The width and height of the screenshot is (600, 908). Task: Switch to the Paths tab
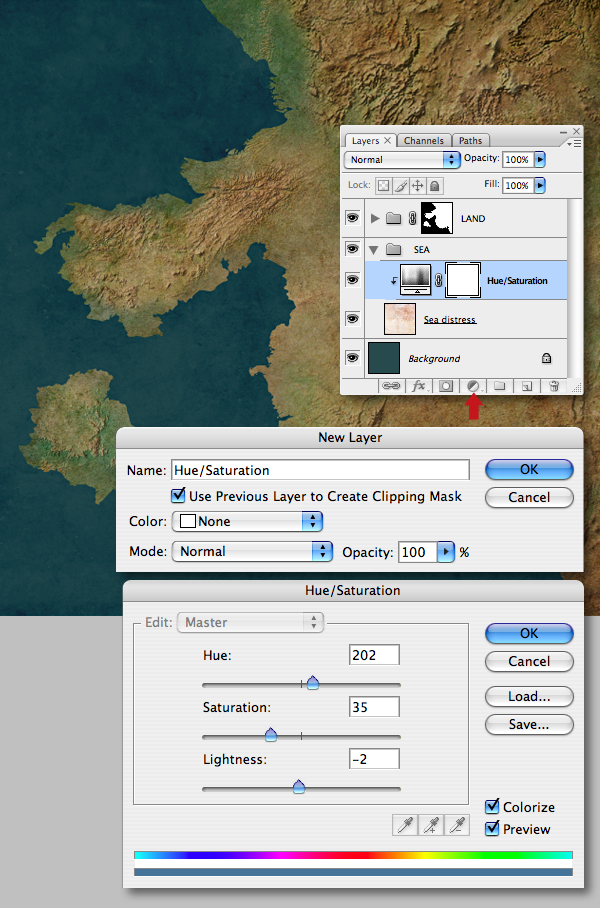(470, 141)
